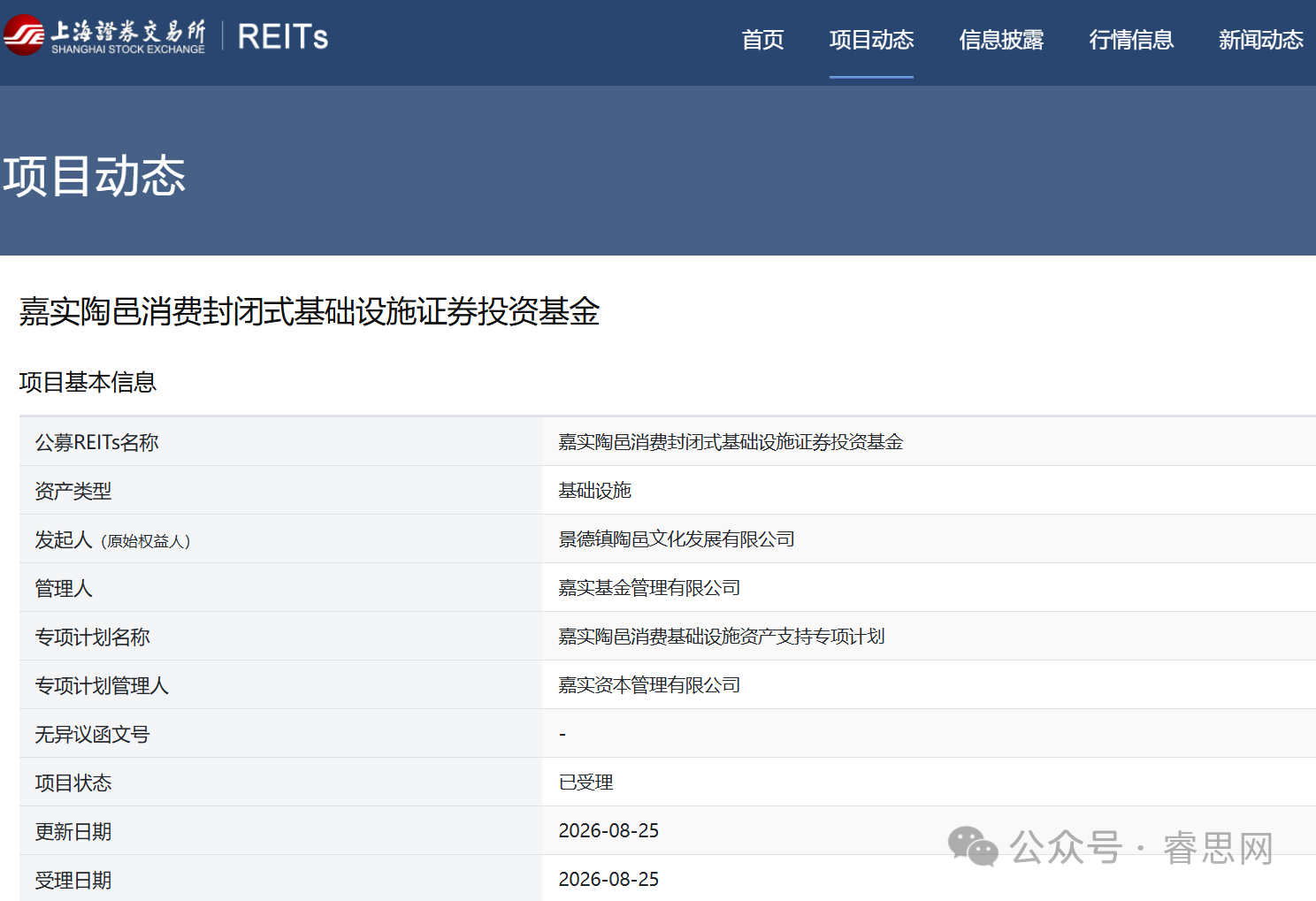Click the dash value for 无异议函文号
1316x901 pixels.
coord(562,734)
